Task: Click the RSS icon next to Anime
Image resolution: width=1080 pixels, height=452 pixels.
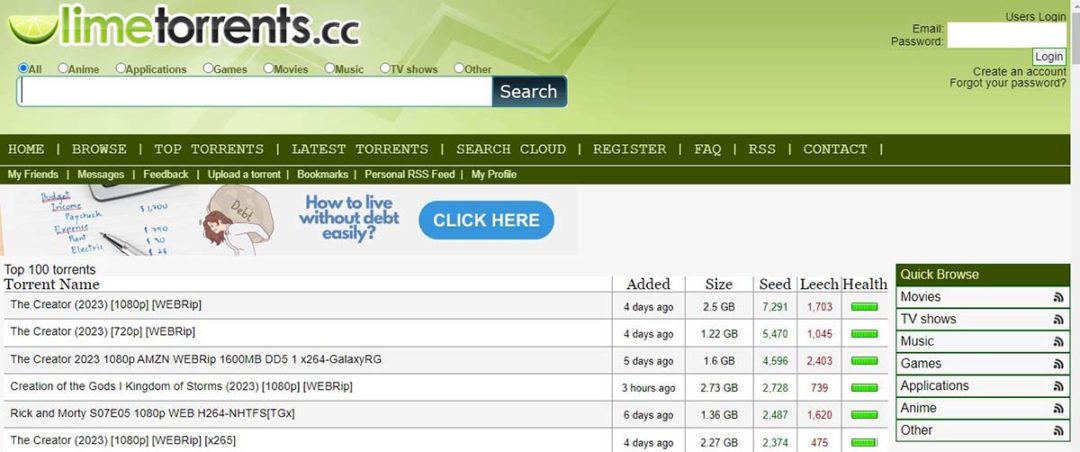Action: pyautogui.click(x=1058, y=409)
